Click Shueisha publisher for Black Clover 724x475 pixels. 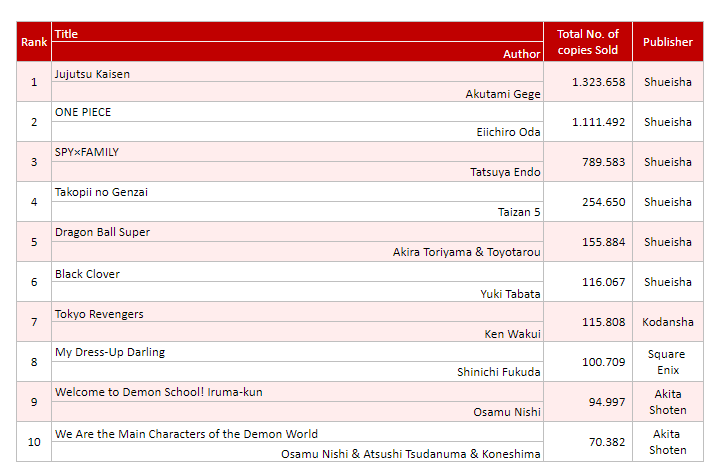[668, 282]
